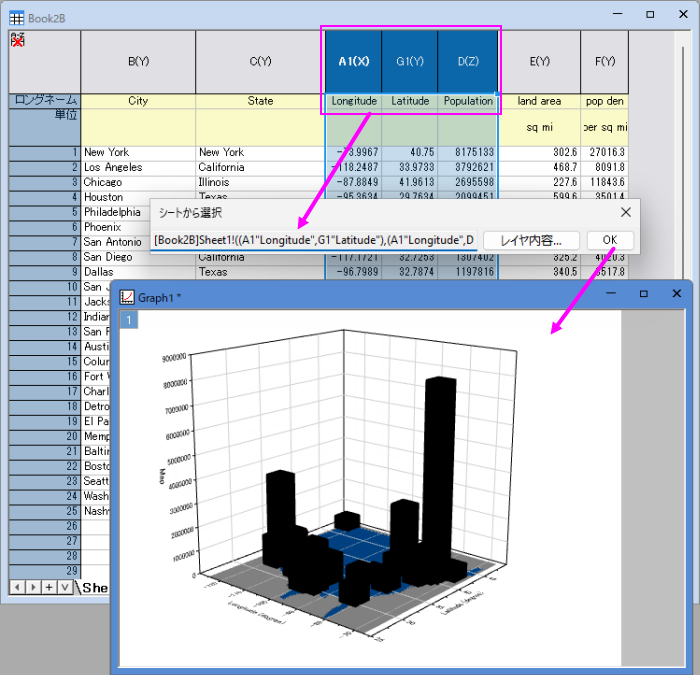Click the Latitude long name cell
The image size is (700, 675).
tap(410, 101)
